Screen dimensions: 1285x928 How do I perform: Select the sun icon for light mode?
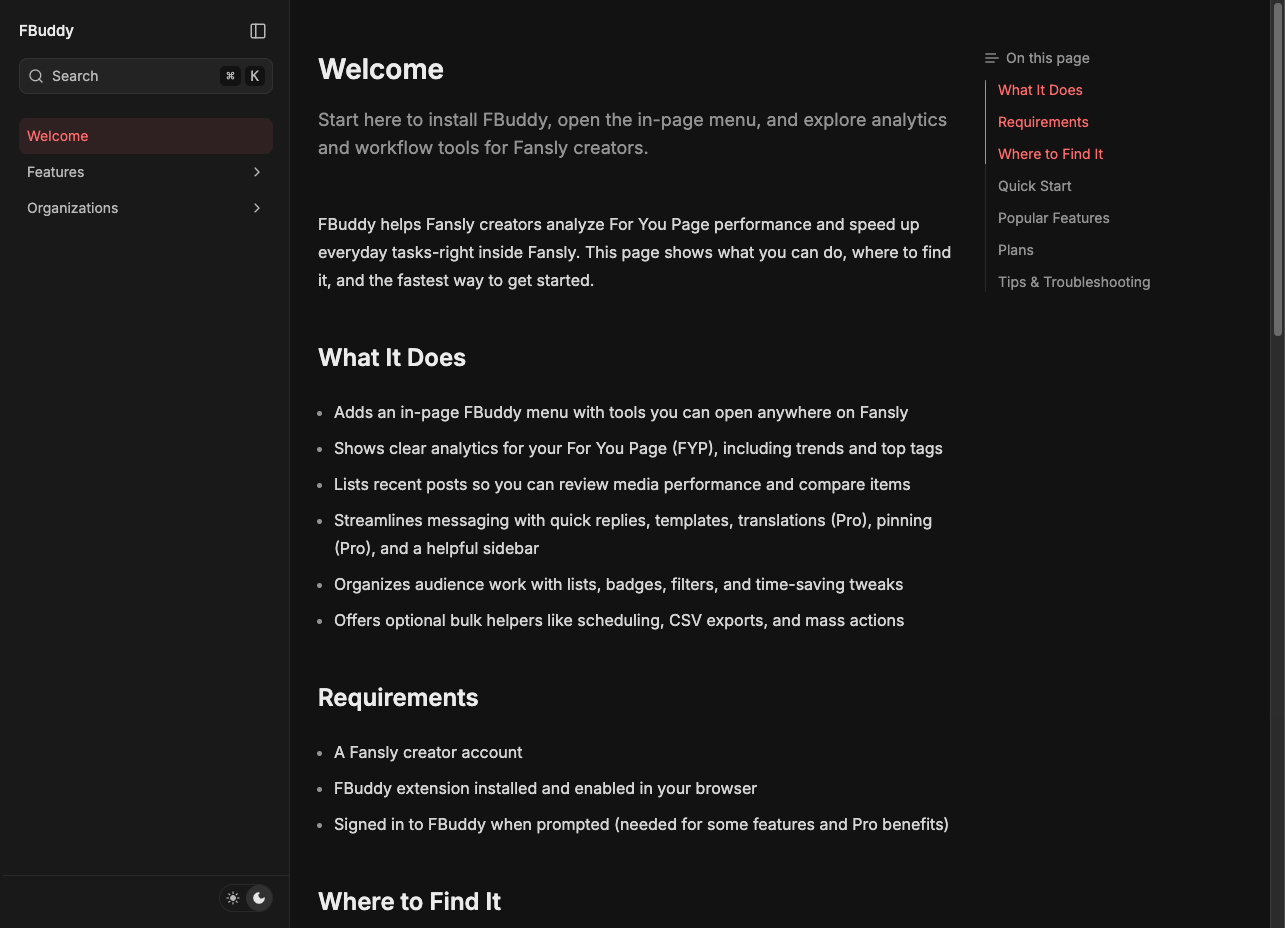pyautogui.click(x=233, y=898)
